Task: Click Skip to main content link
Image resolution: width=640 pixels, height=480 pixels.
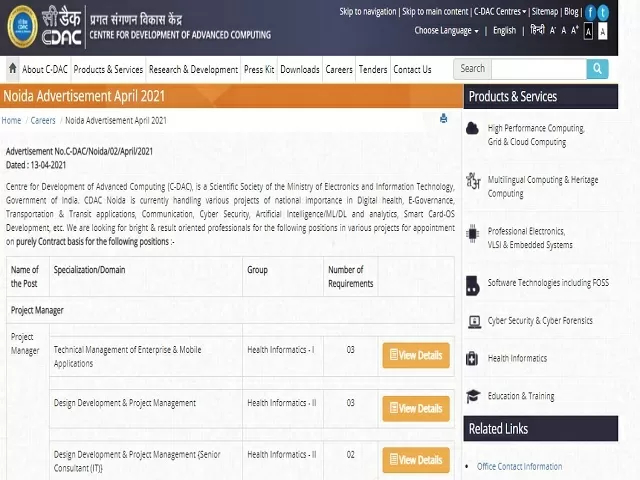Action: (x=435, y=11)
